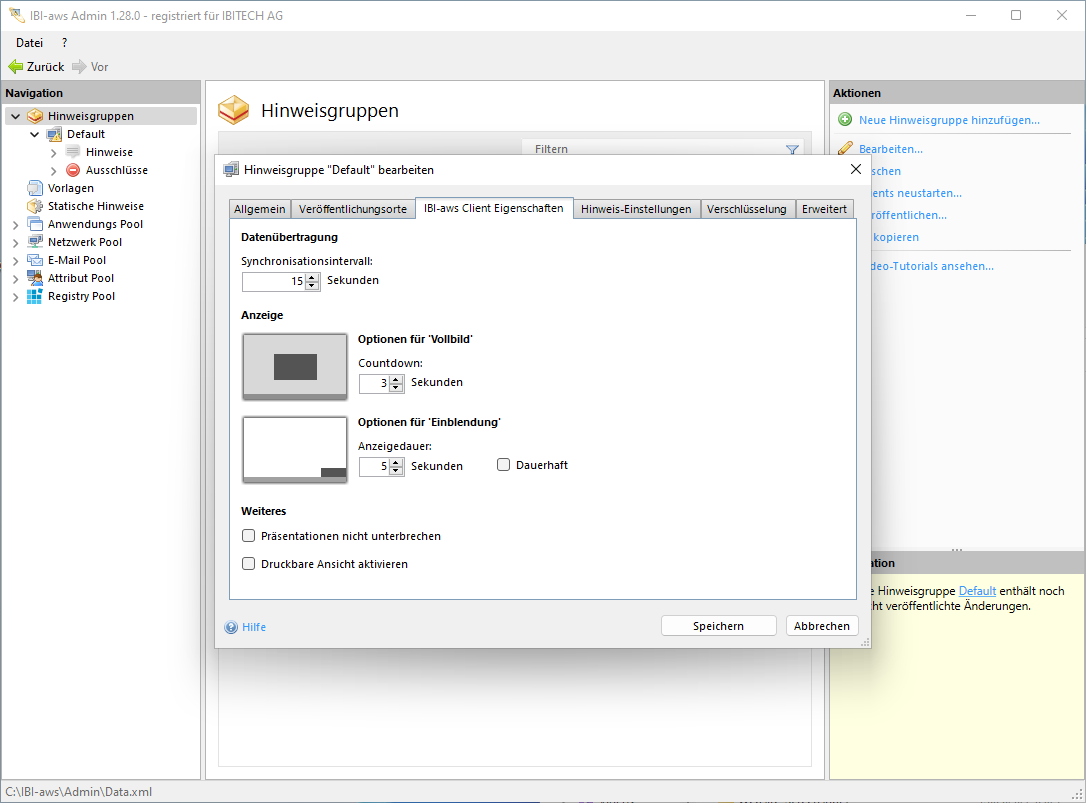Screen dimensions: 1086x803
Task: Check Präsentationen nicht unterbrechen
Action: click(x=249, y=536)
